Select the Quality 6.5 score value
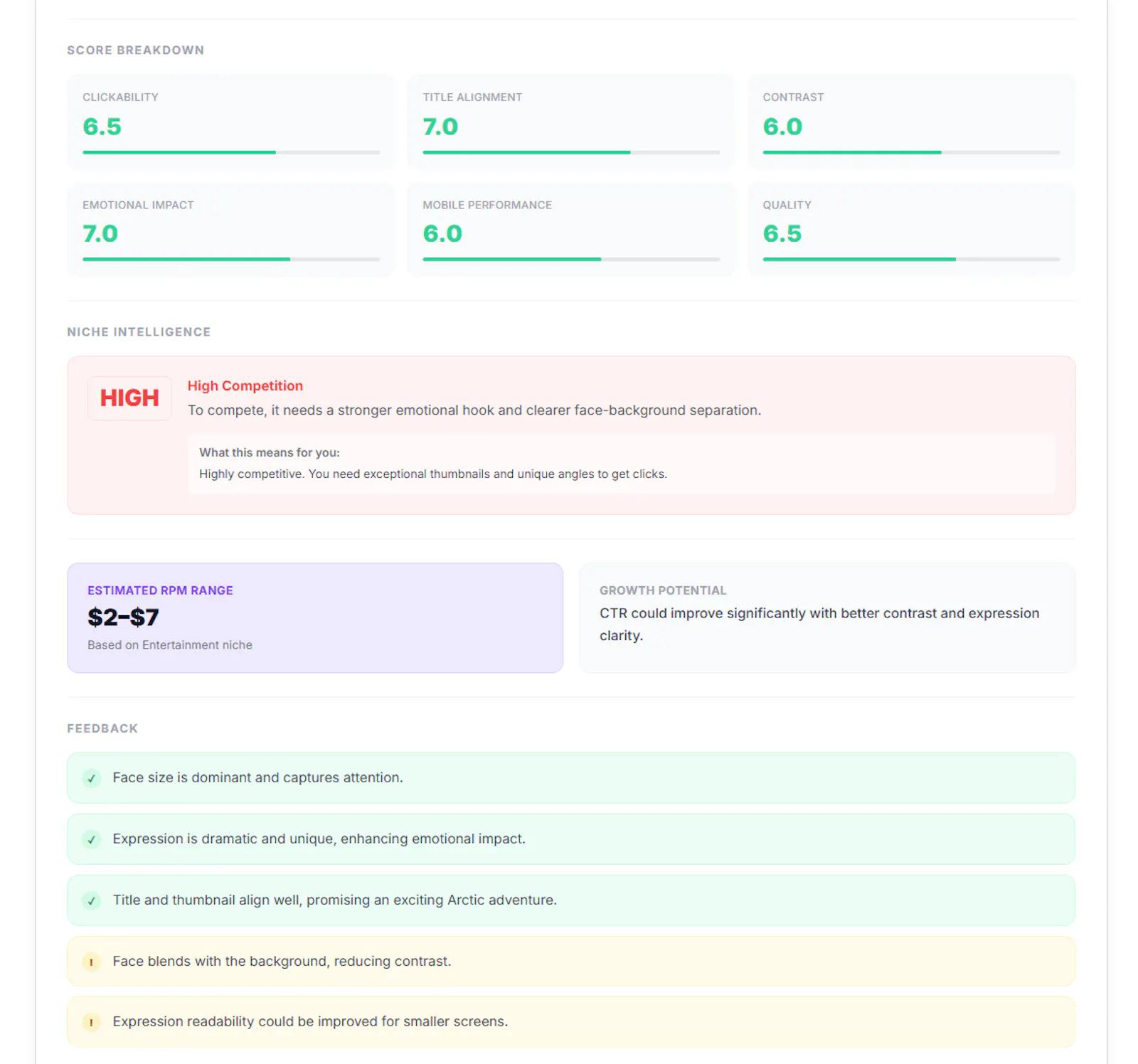This screenshot has height=1064, width=1138. (782, 234)
